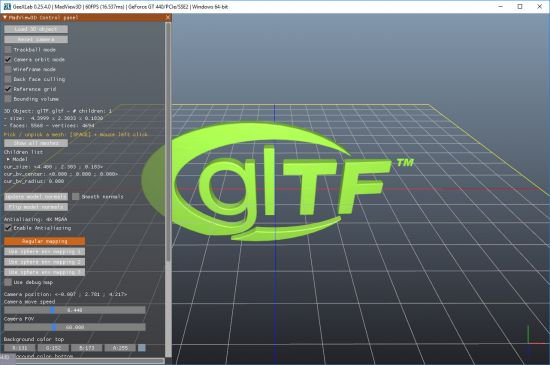Click the 'cur_bv_radius: 0.000' line

coord(34,181)
